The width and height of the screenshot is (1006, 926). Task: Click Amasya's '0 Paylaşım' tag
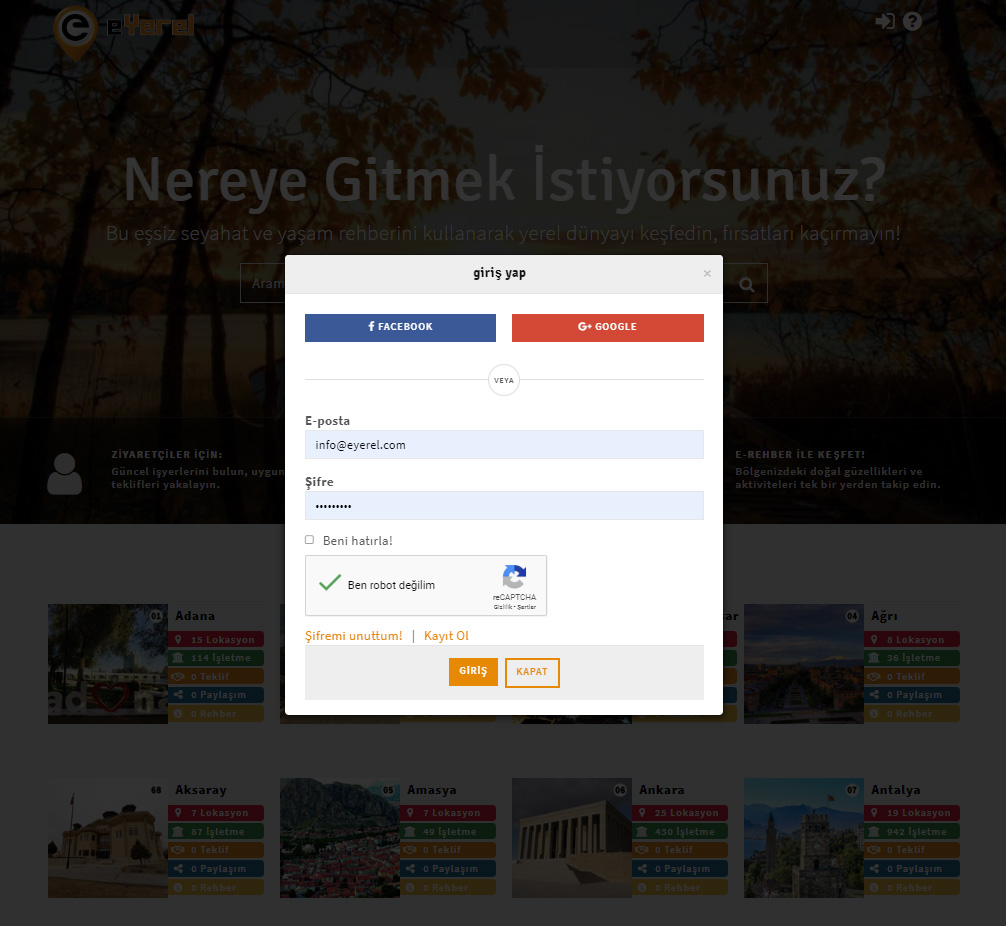[x=448, y=868]
